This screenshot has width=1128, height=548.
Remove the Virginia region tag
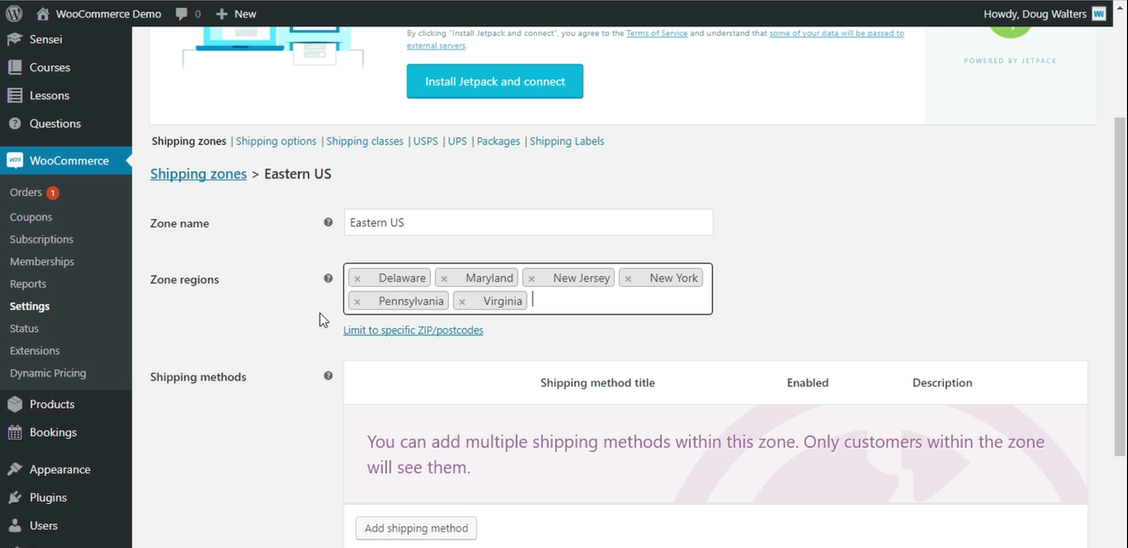(462, 301)
